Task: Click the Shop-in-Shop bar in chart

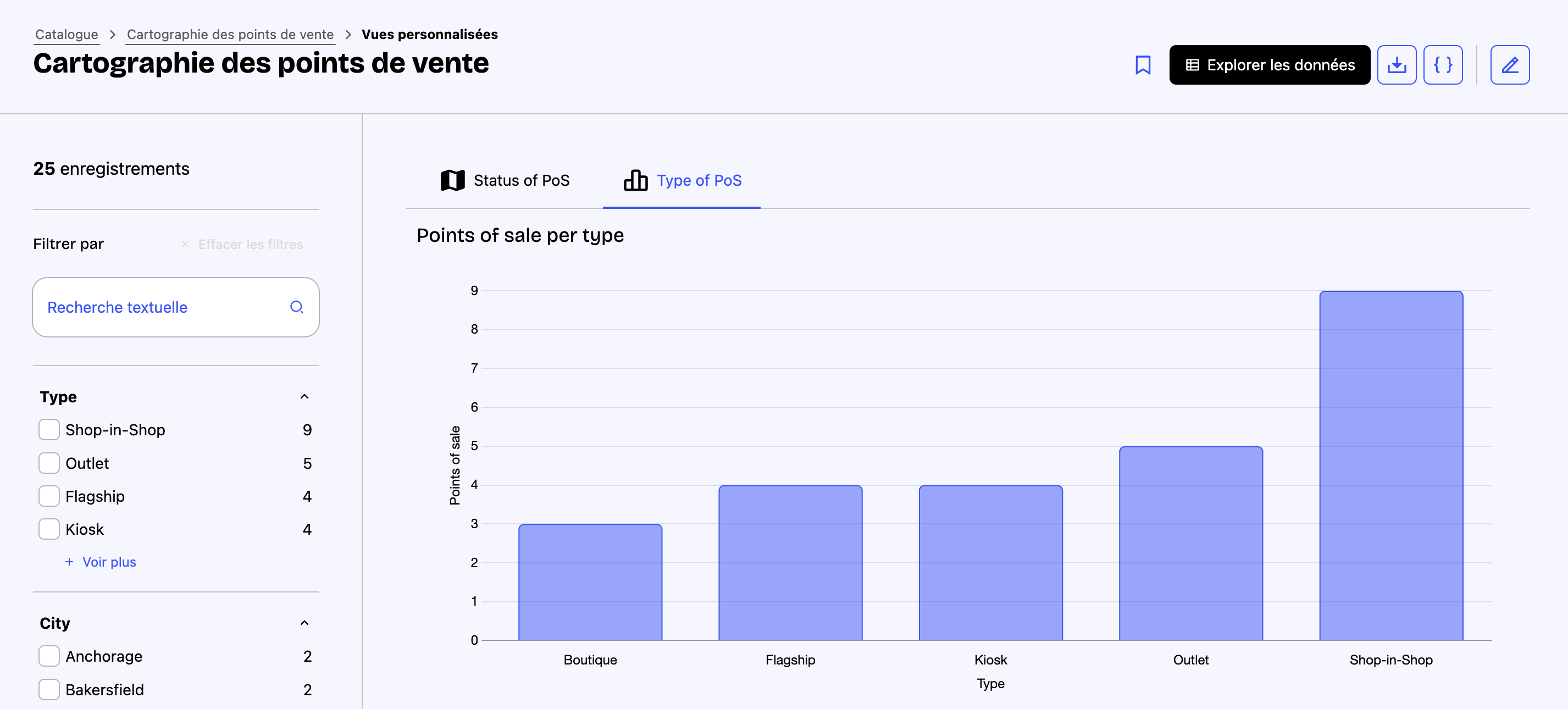Action: 1390,465
